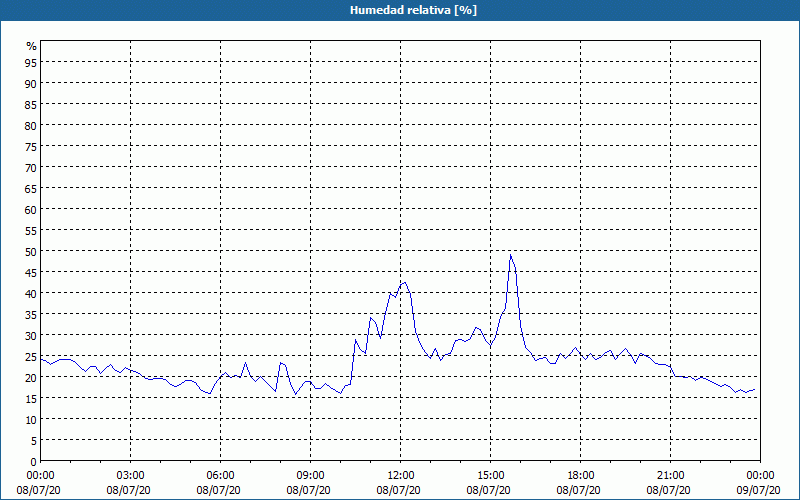The height and width of the screenshot is (500, 800).
Task: Select the 65 y-axis tick label
Action: 31,188
